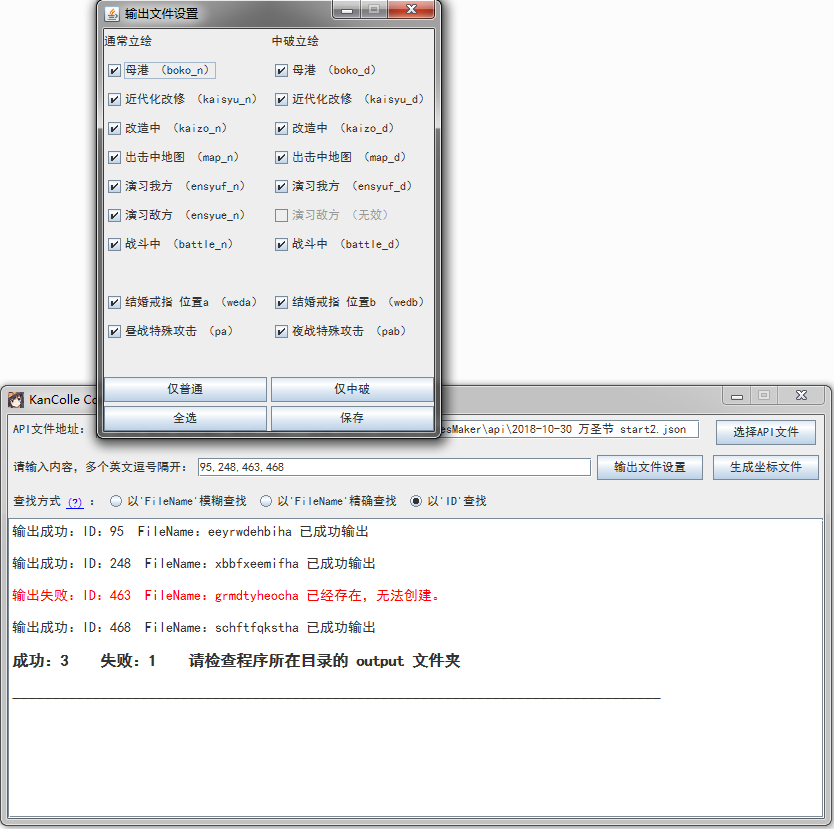Open 输出文件设置 from main window
834x829 pixels.
point(649,467)
